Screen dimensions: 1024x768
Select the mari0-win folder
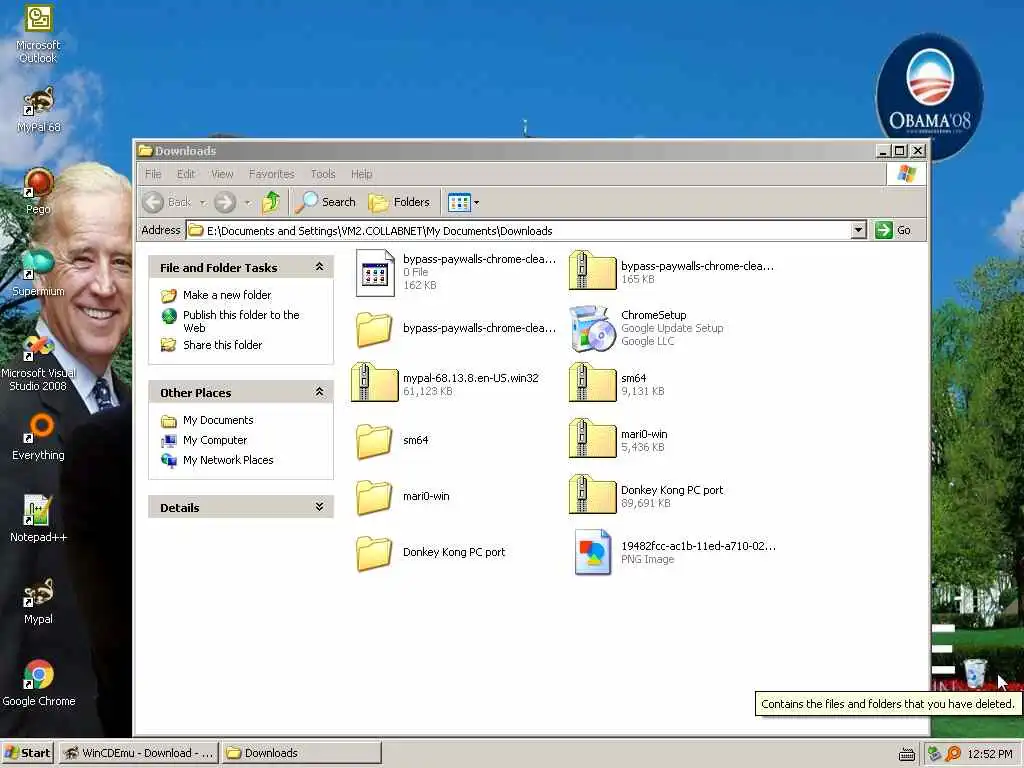(x=403, y=496)
